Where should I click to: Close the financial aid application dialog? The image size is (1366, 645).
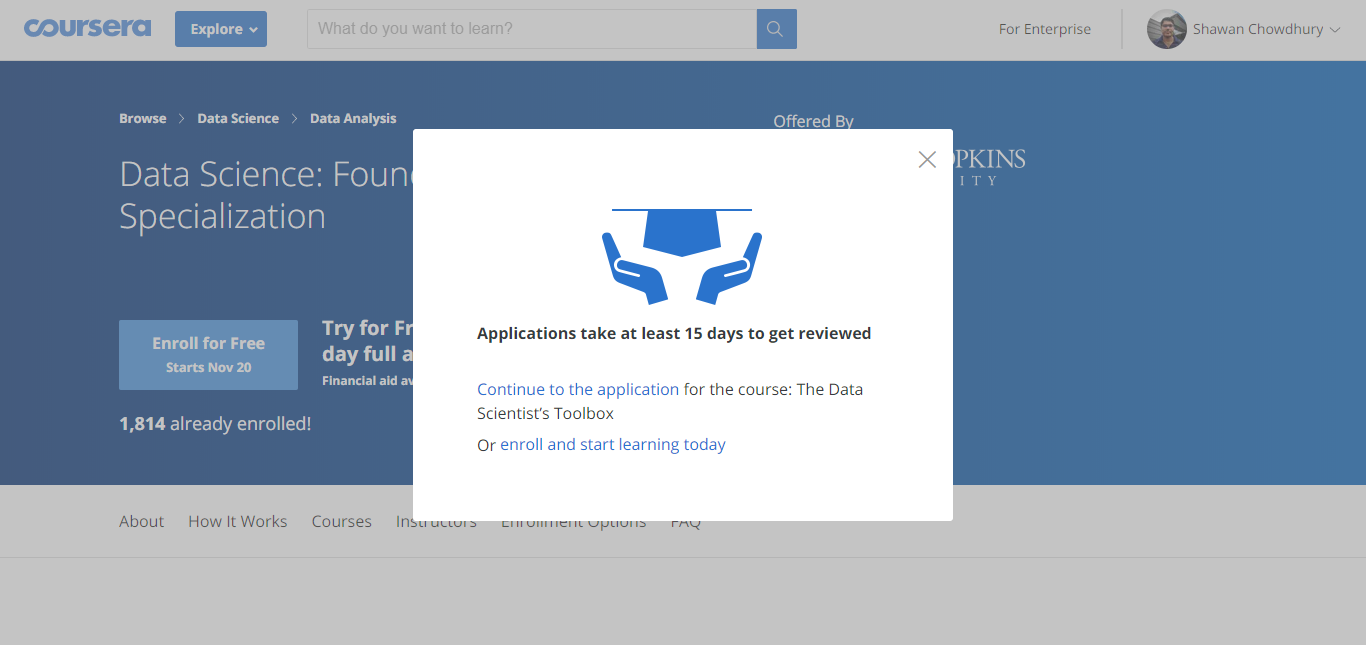pyautogui.click(x=927, y=160)
